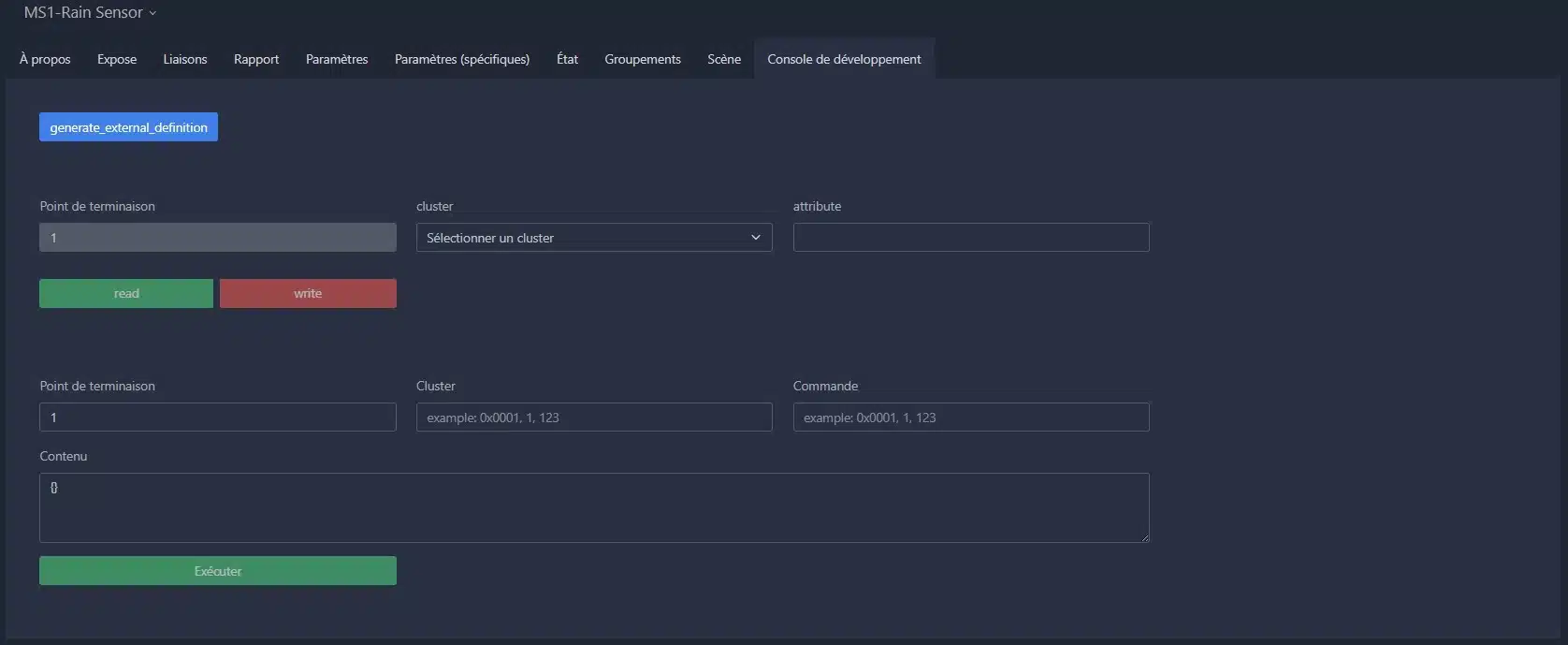Open the Expose tab
Viewport: 1568px width, 645px height.
click(x=117, y=59)
